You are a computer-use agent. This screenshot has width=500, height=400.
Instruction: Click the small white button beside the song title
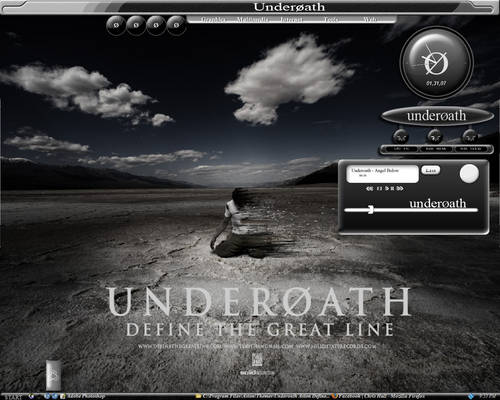431,170
